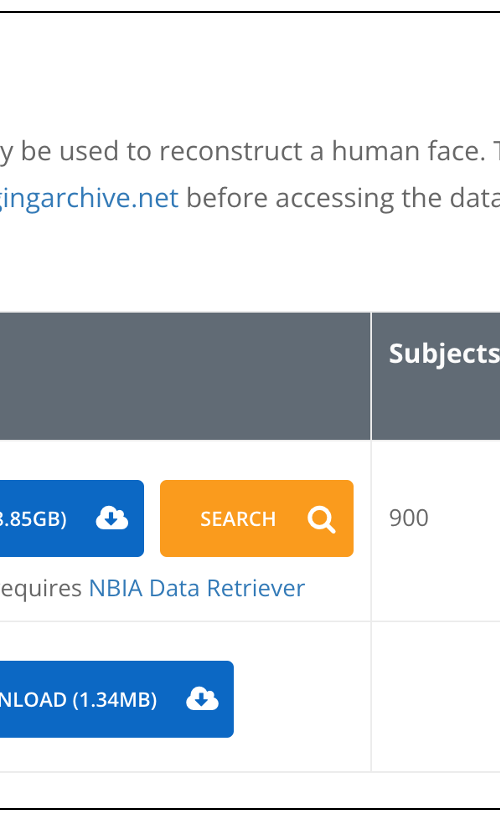Click the Subjects column header
The width and height of the screenshot is (500, 824).
(x=444, y=354)
